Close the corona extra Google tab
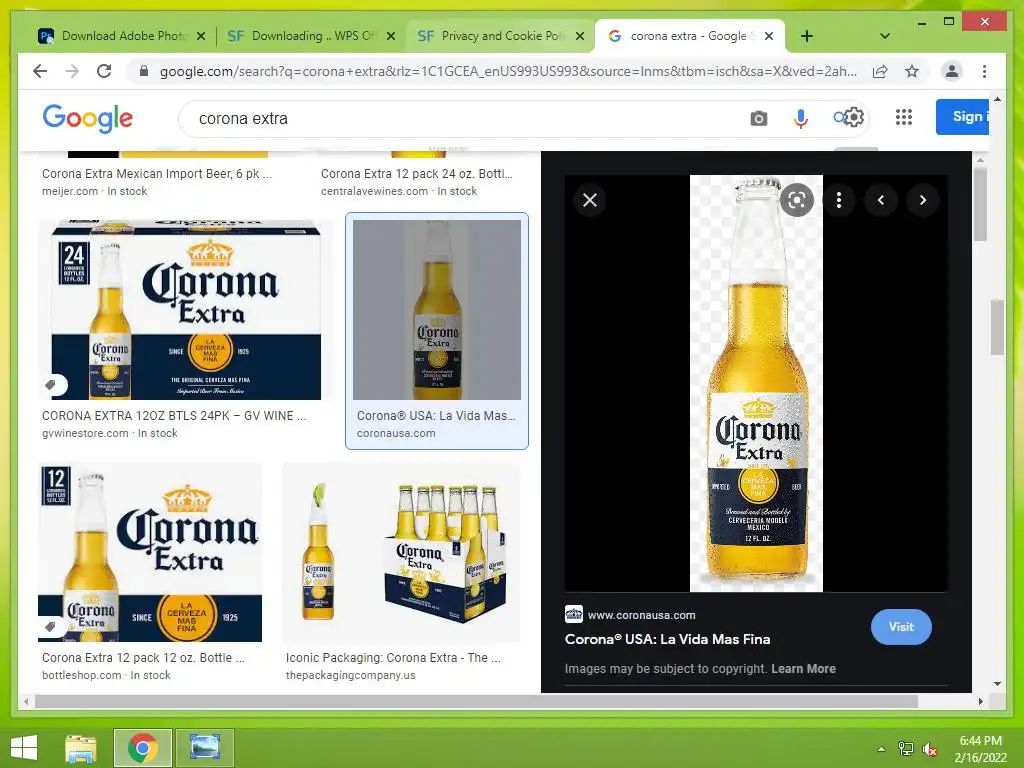 coord(769,36)
